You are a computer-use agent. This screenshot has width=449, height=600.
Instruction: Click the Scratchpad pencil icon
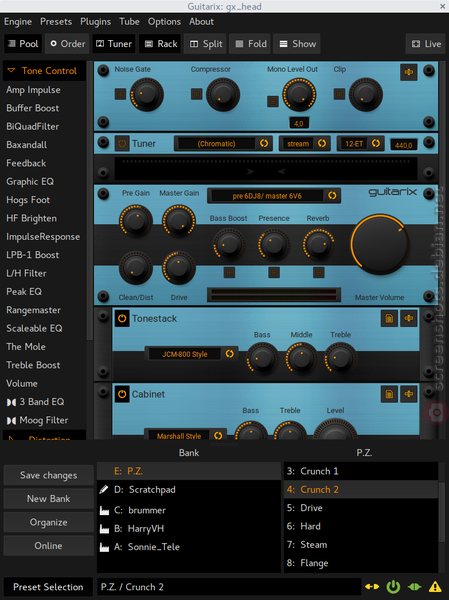(104, 489)
